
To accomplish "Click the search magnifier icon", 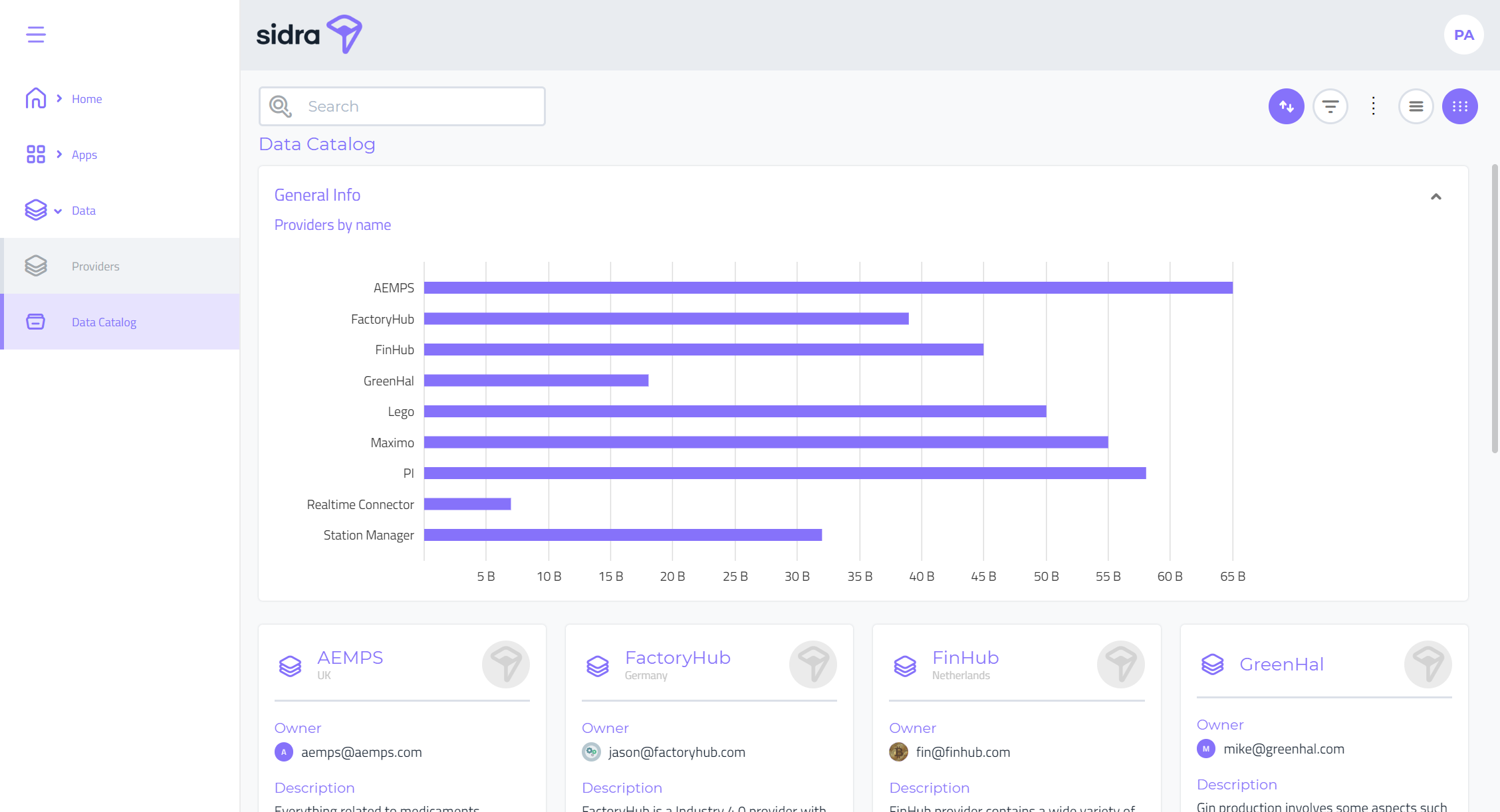I will (280, 106).
